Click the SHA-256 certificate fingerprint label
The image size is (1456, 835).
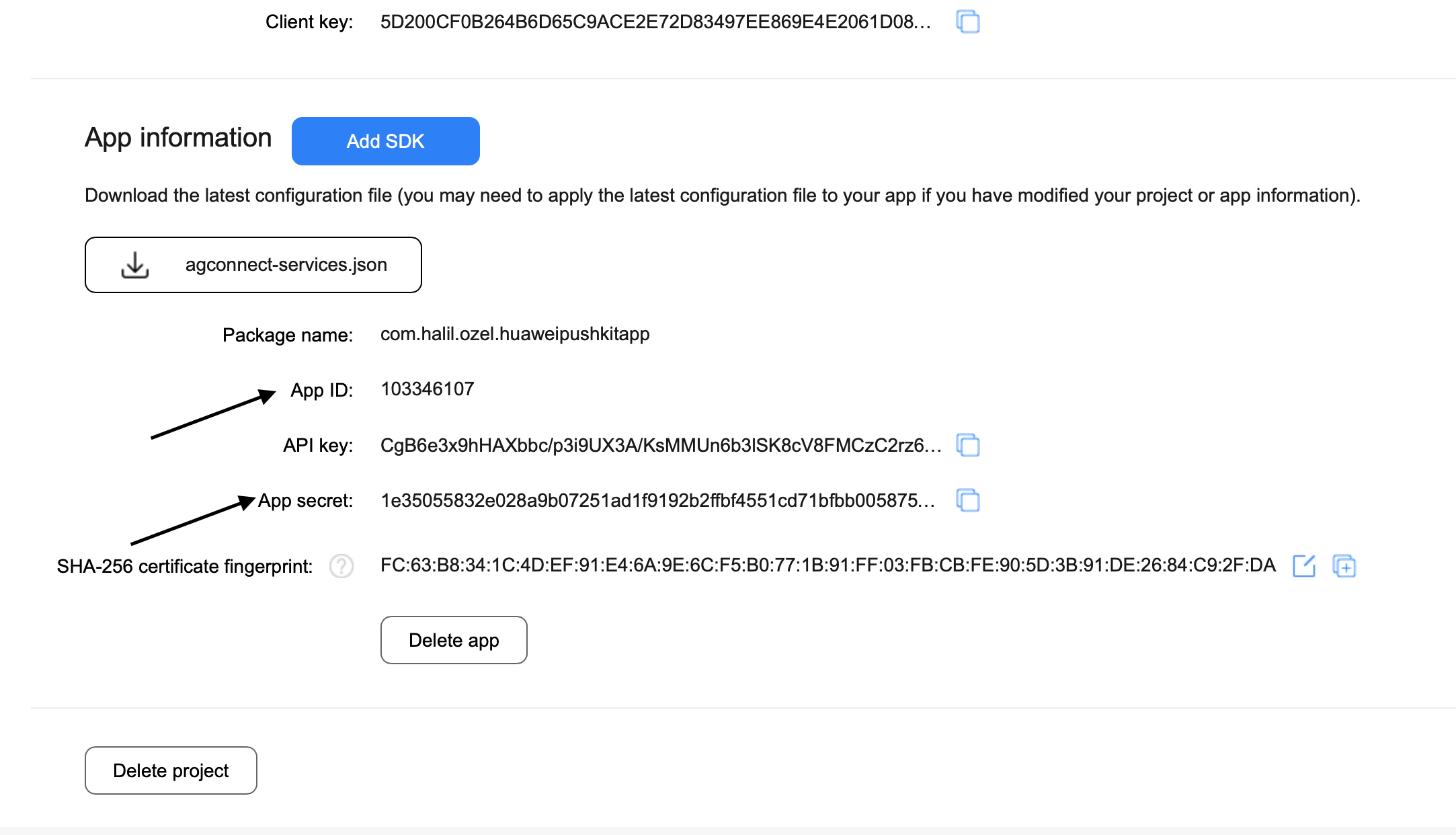pyautogui.click(x=185, y=566)
